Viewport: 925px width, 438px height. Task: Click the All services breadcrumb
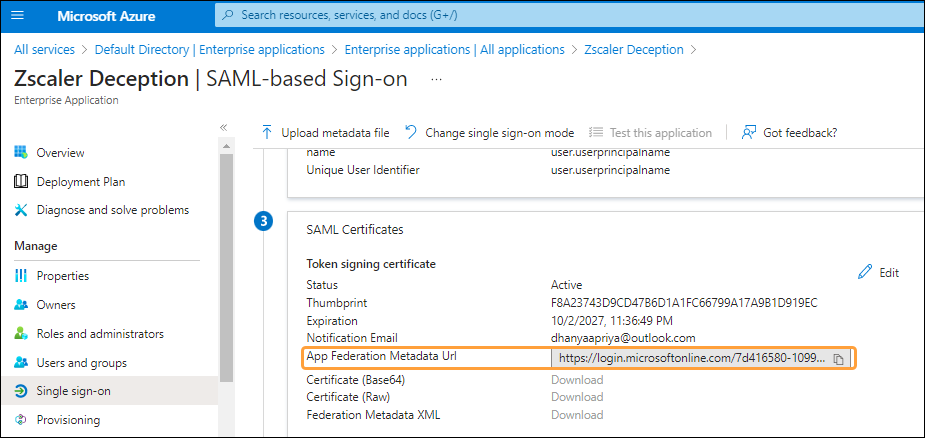tap(46, 50)
